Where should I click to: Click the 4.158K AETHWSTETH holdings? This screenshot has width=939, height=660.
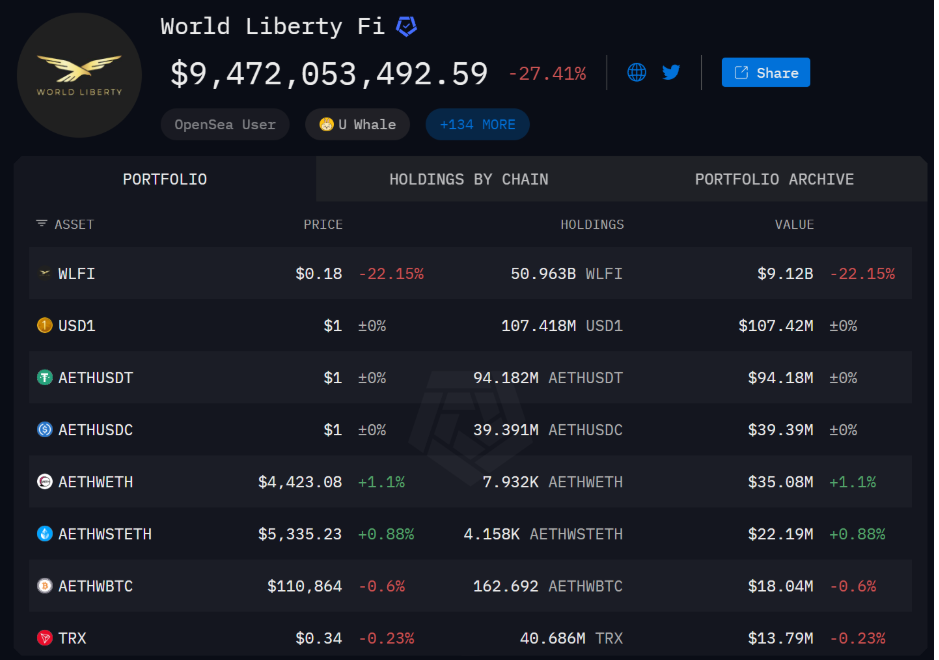[x=543, y=534]
